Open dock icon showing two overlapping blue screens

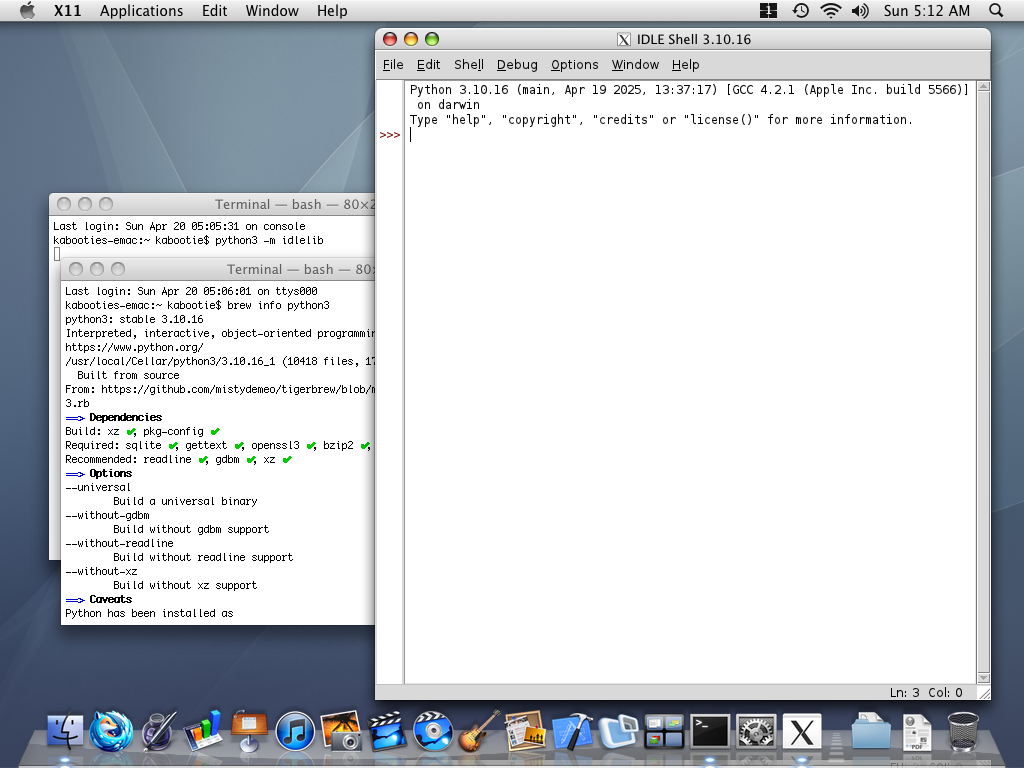[618, 730]
